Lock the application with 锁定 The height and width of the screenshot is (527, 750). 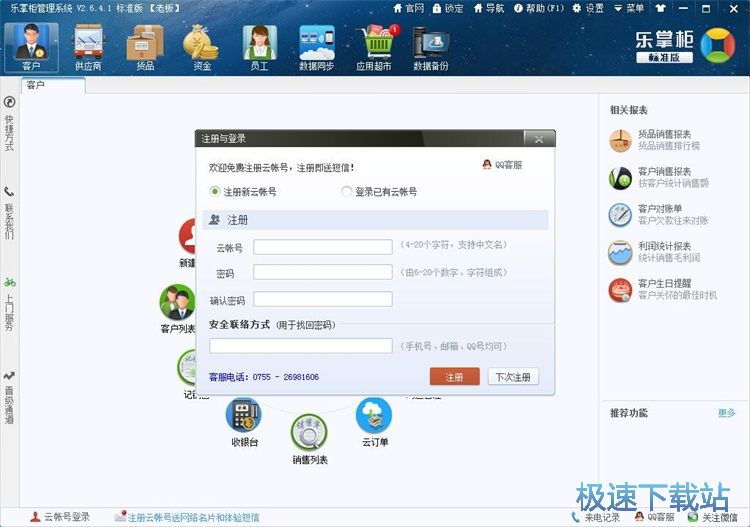[x=448, y=8]
